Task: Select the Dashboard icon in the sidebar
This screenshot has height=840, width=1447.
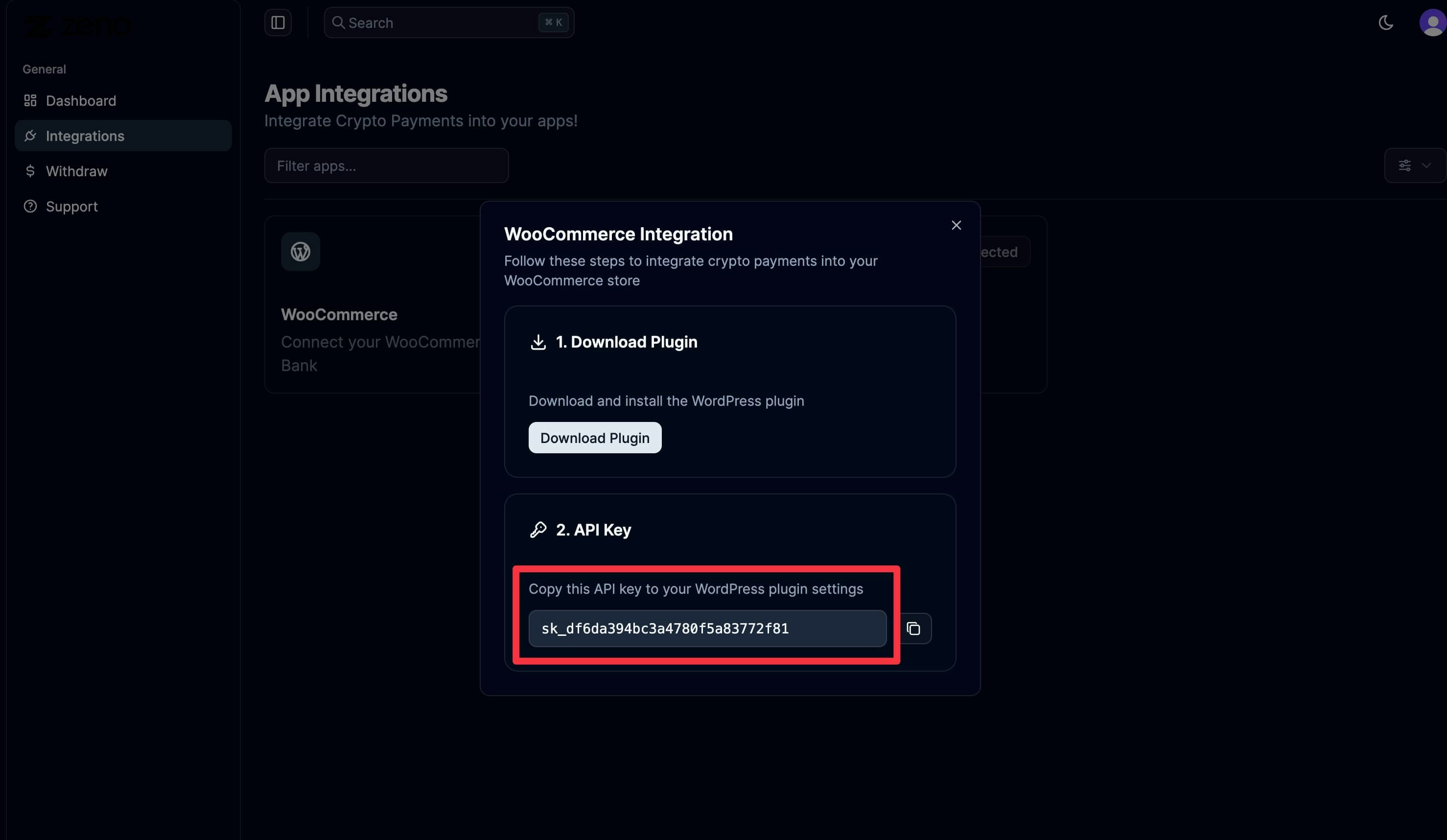Action: coord(30,100)
